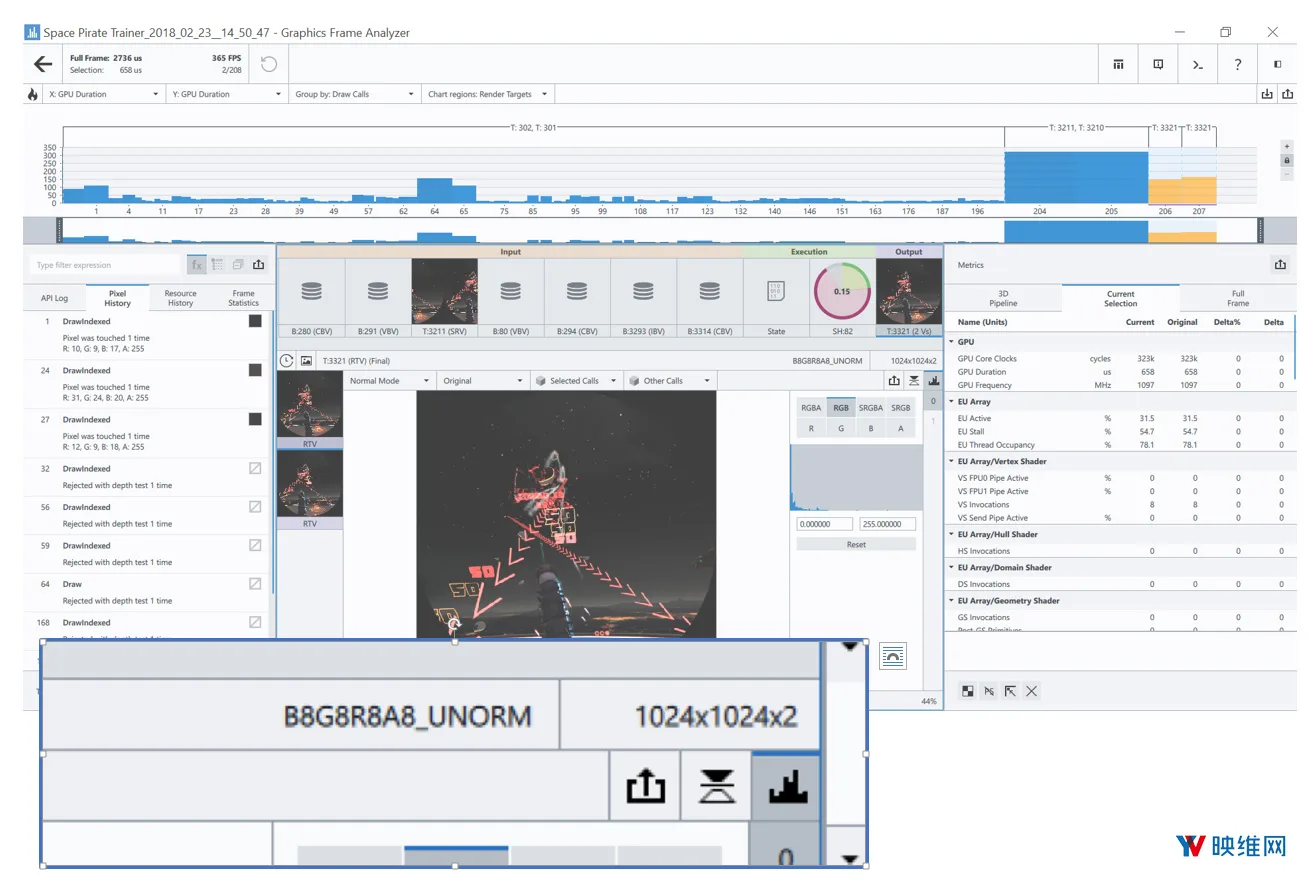Select the T:3321 (2 Vs) output thumbnail
This screenshot has width=1316, height=887.
pos(909,298)
